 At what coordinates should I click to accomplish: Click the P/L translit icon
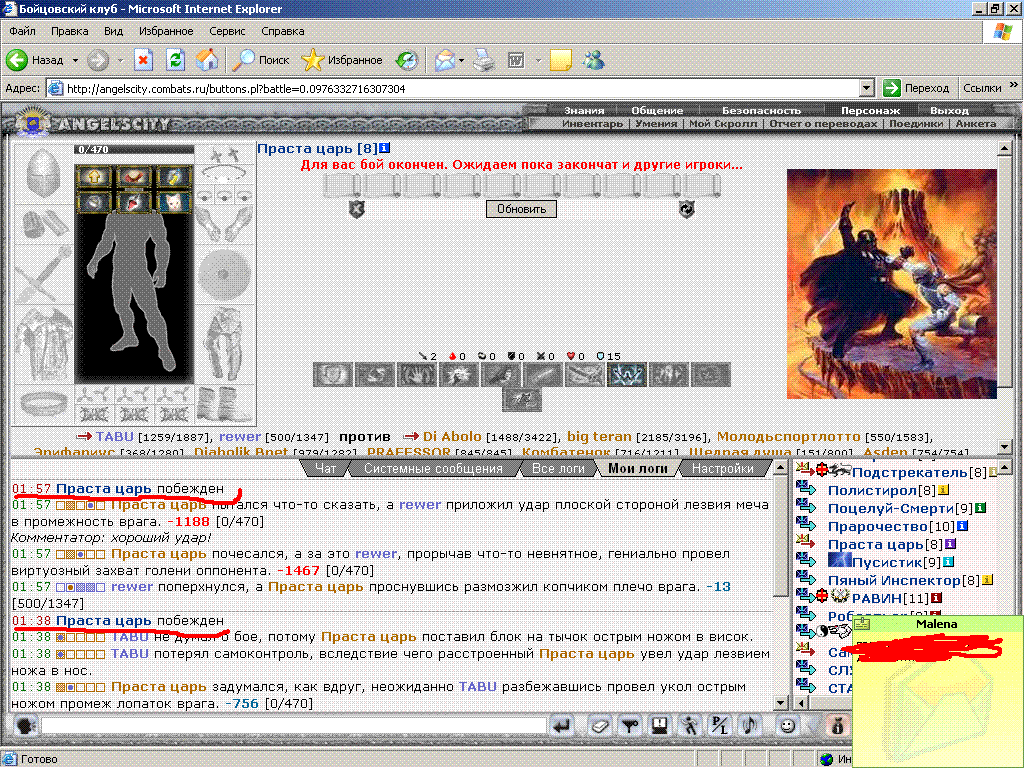[720, 726]
